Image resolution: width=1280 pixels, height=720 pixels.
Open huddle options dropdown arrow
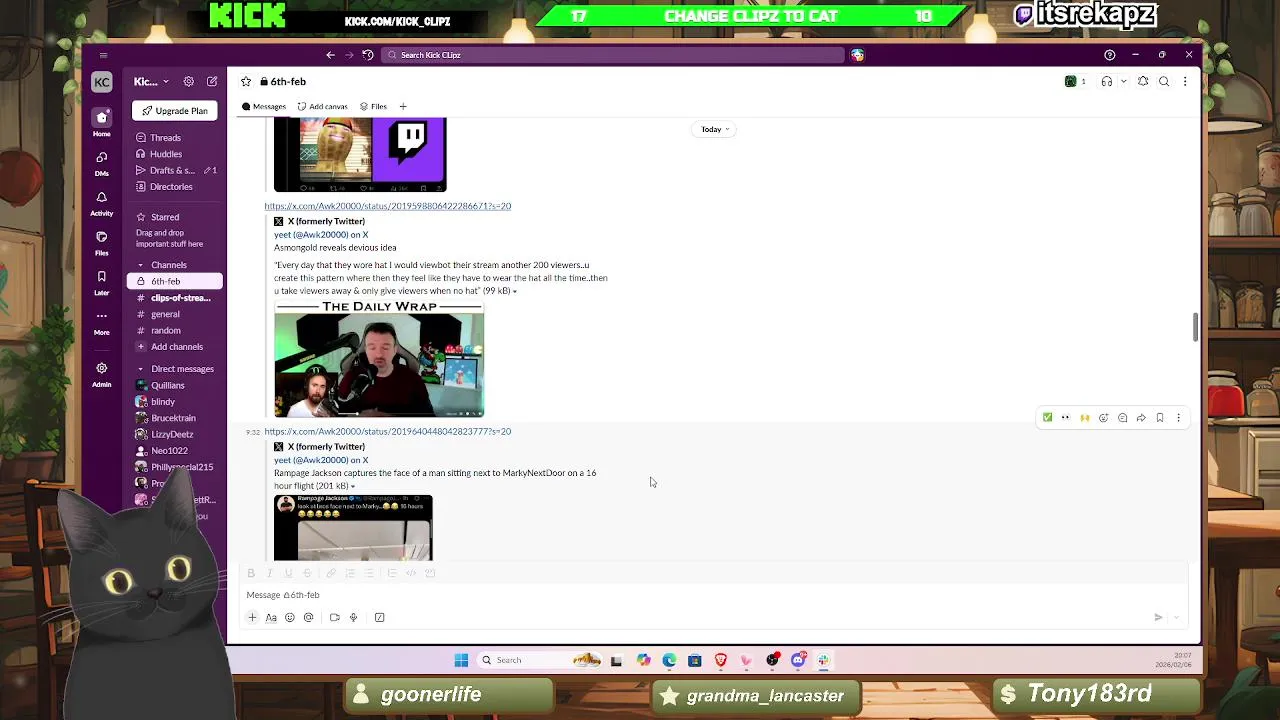pyautogui.click(x=1123, y=81)
